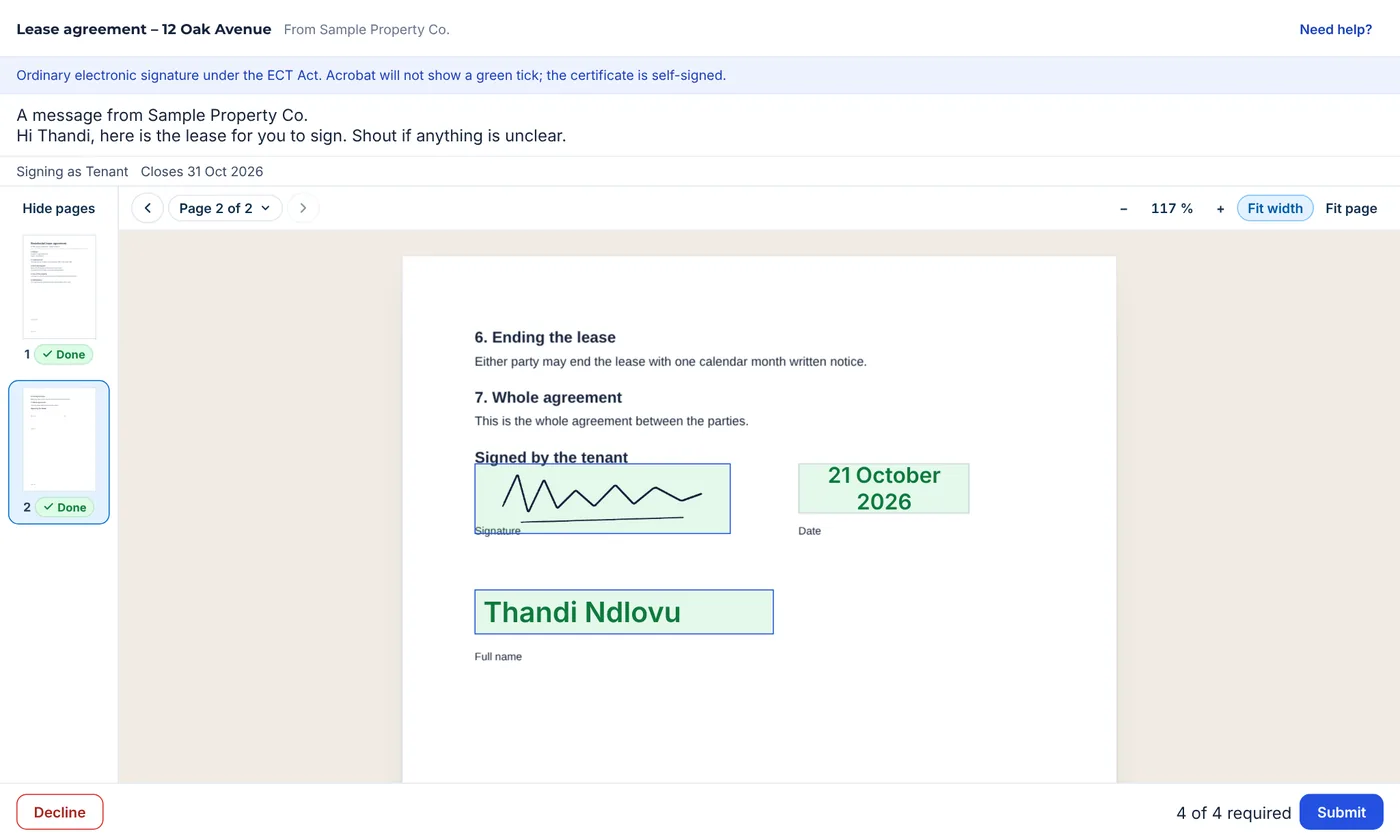Screen dimensions: 1400x840
Task: Click the next page arrow
Action: coord(303,208)
